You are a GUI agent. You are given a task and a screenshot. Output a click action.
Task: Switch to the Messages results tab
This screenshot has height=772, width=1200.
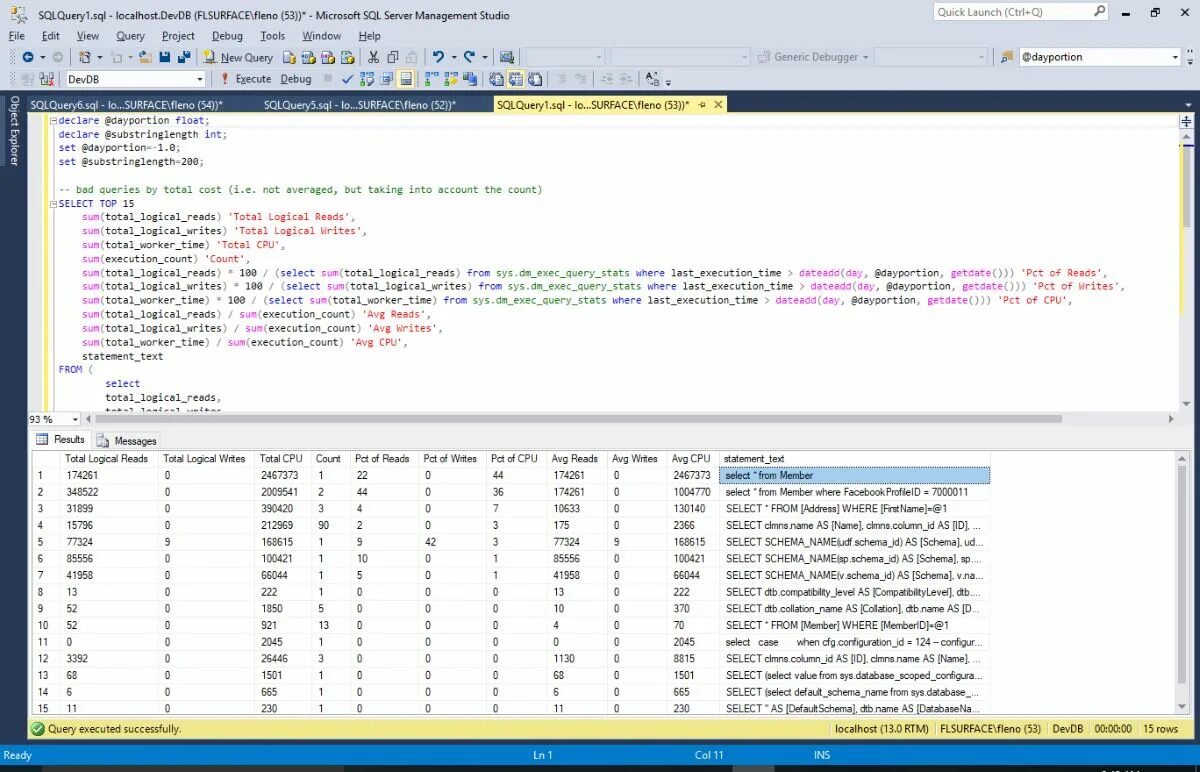(127, 440)
